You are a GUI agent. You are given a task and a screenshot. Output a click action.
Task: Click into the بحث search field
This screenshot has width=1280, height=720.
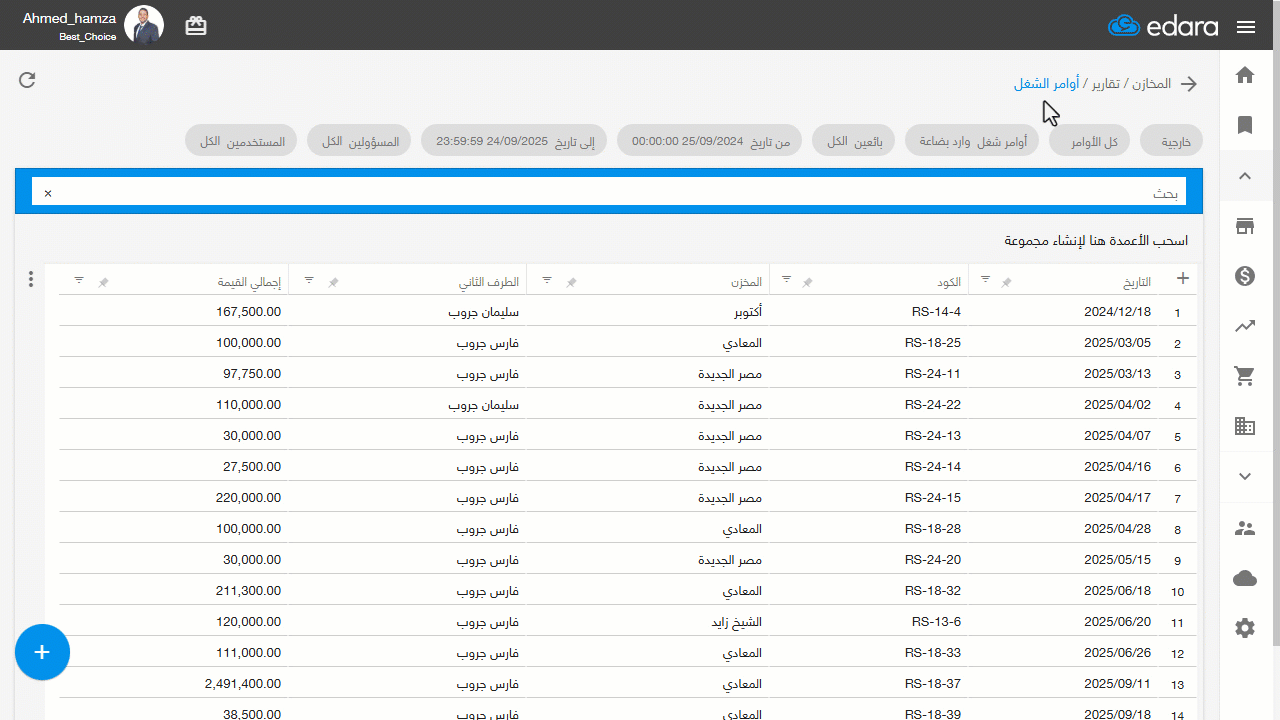[609, 192]
